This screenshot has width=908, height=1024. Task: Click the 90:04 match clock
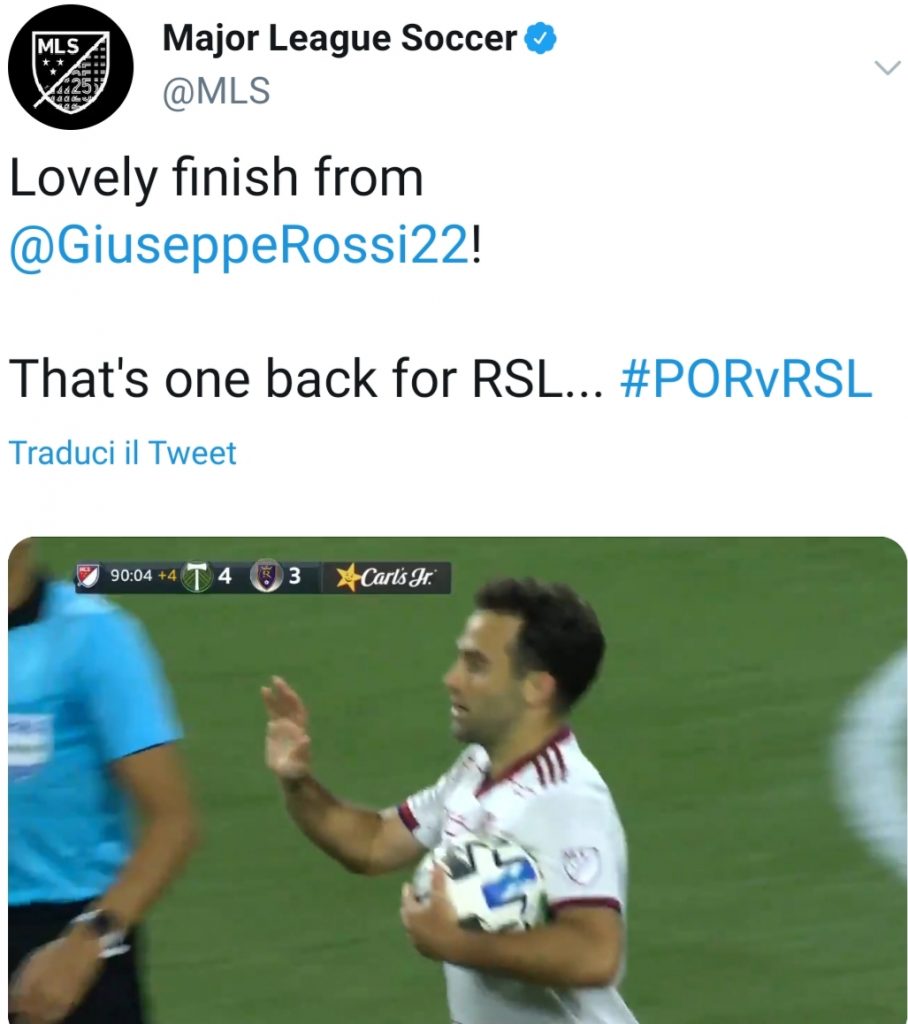click(x=131, y=575)
